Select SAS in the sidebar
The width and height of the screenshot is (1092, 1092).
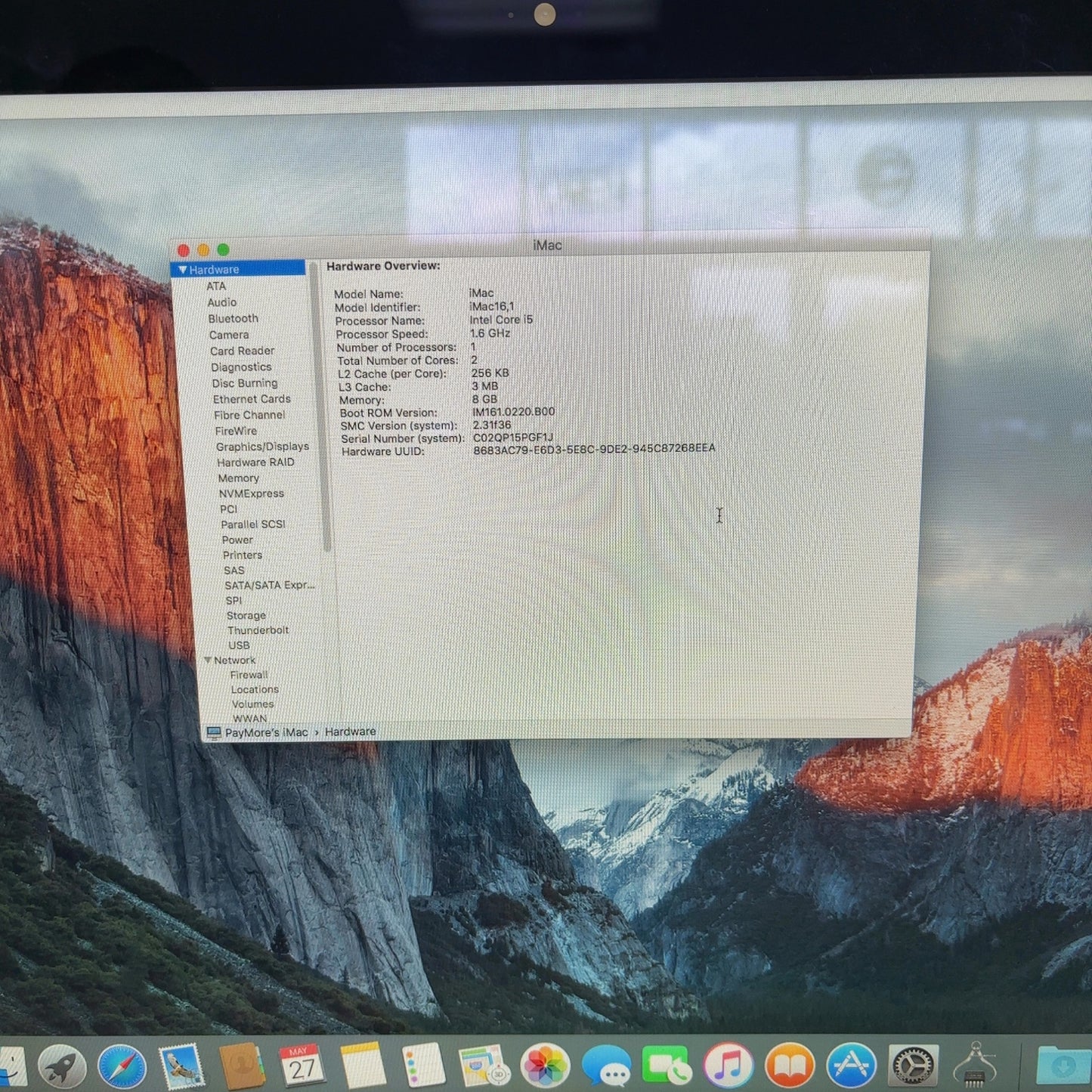234,571
